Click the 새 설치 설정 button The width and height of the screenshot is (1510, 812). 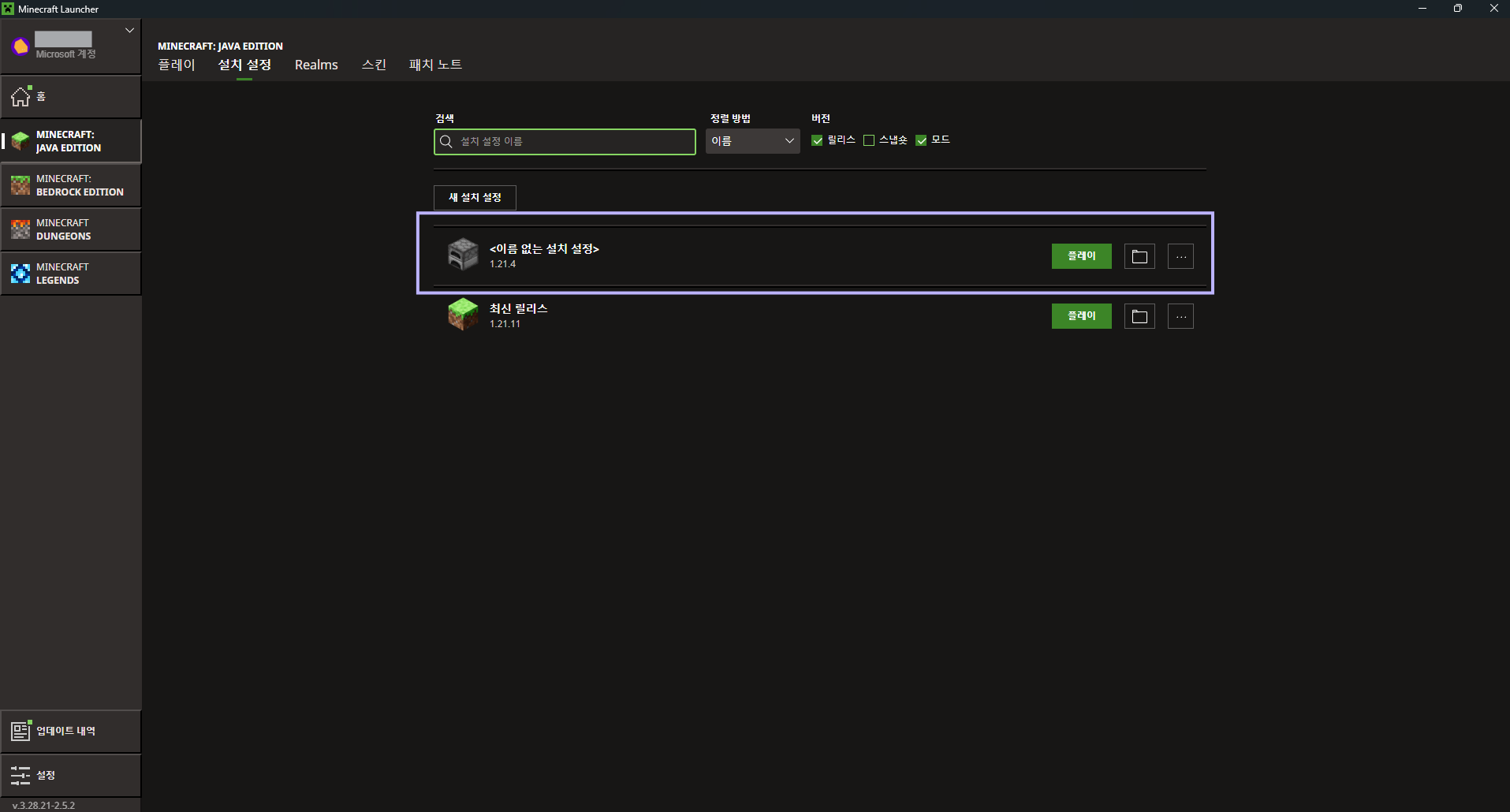click(475, 197)
